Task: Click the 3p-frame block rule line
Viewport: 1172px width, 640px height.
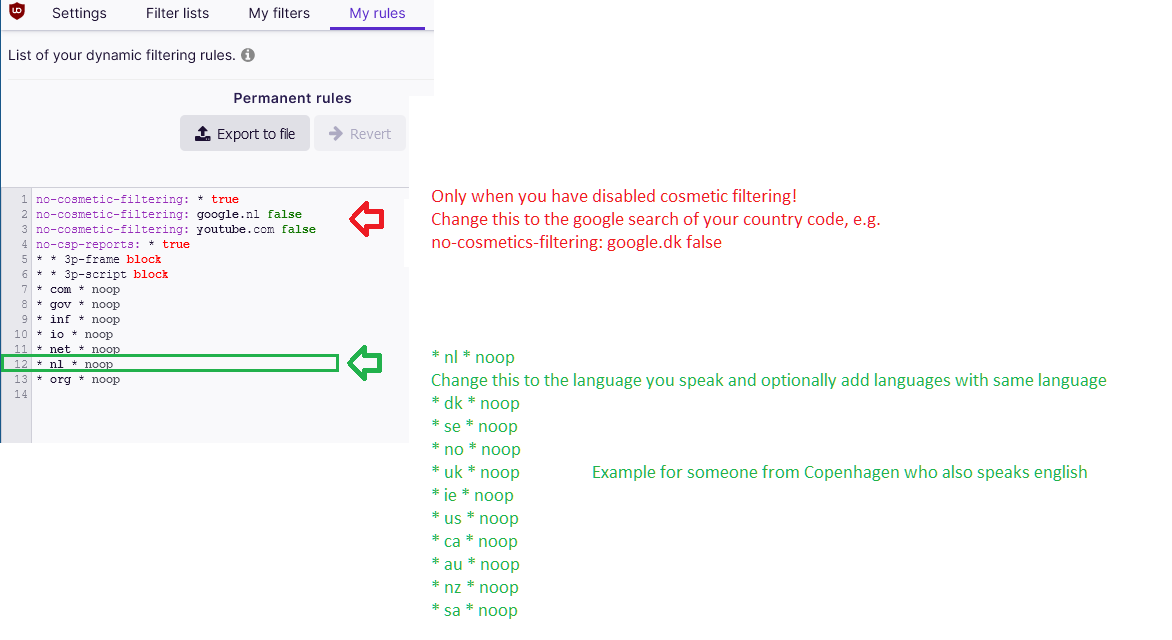Action: [98, 259]
